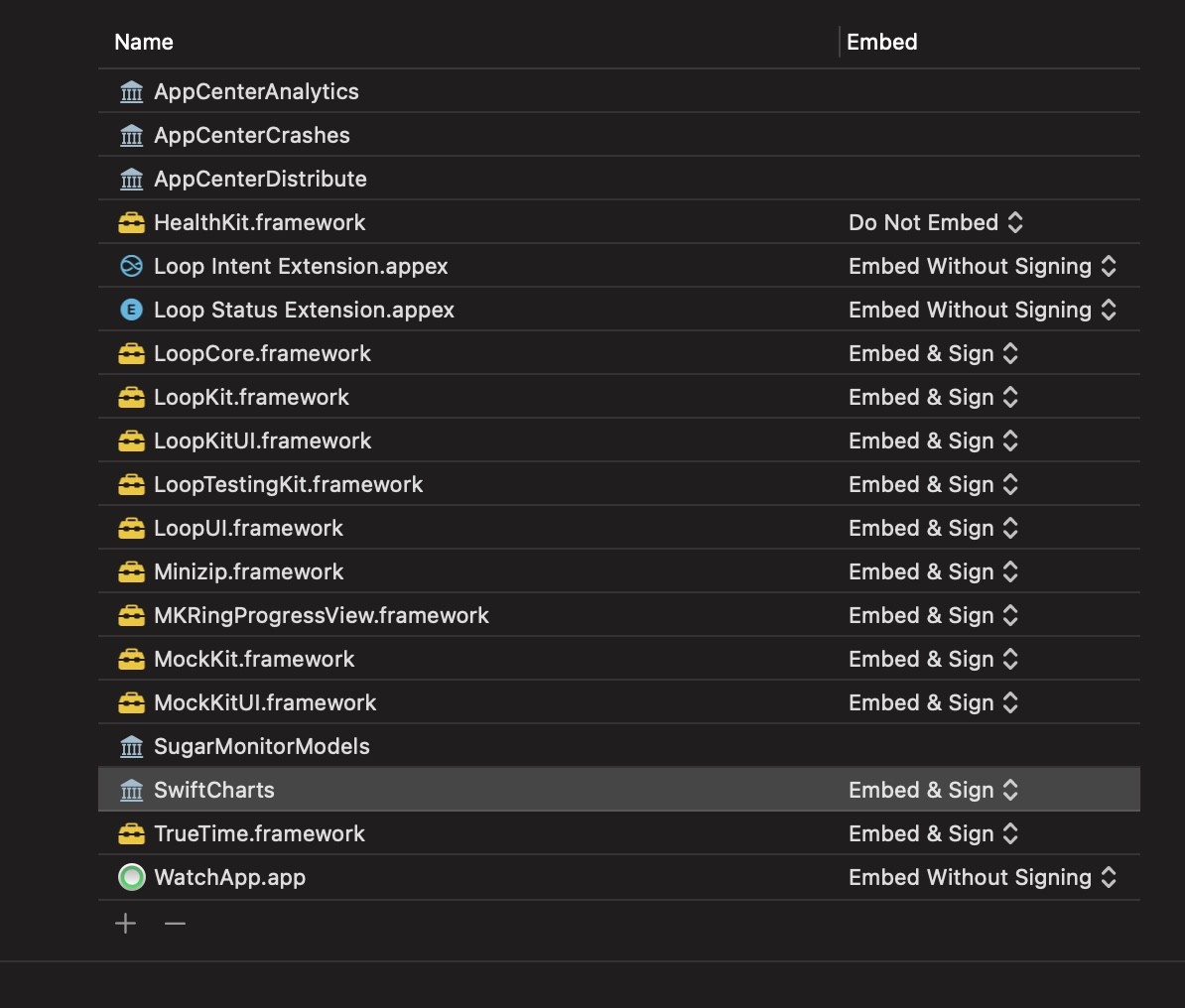Select the LoopTestingKit.framework name text
This screenshot has height=1008, width=1185.
point(289,485)
